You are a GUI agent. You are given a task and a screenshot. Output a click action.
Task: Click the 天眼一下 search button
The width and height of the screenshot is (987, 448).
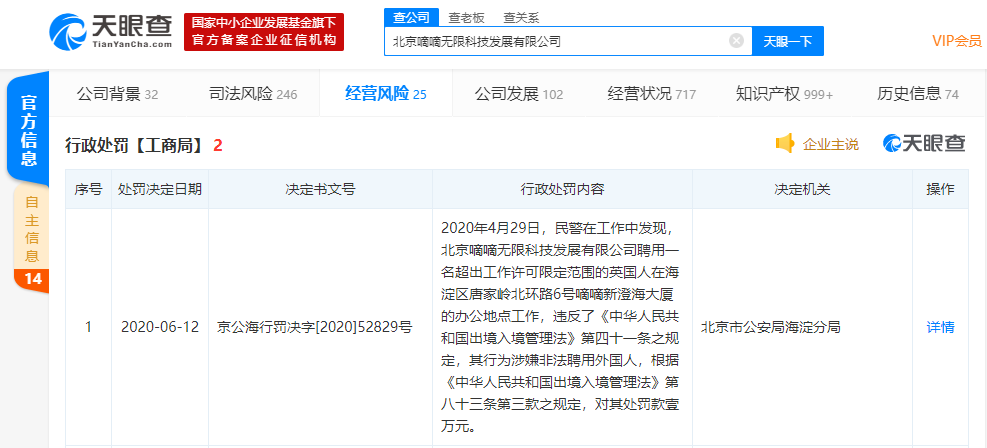coord(787,41)
